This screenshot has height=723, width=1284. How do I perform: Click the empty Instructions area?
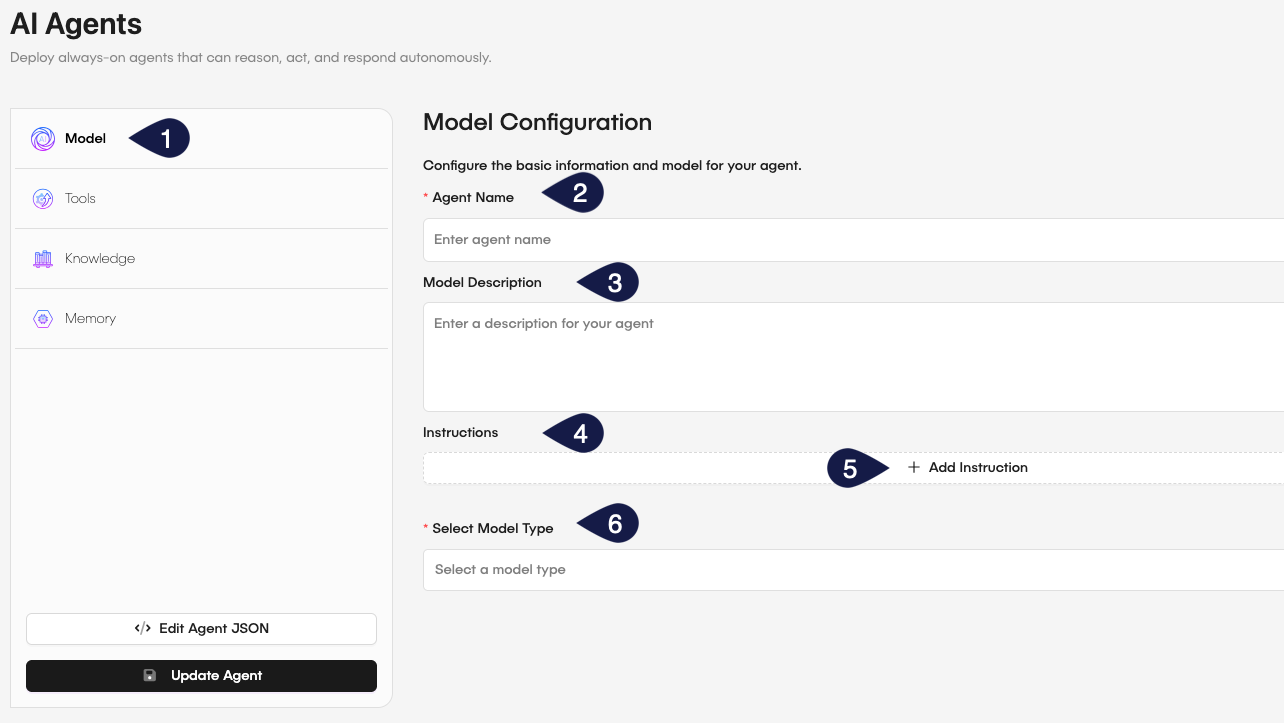[x=600, y=467]
